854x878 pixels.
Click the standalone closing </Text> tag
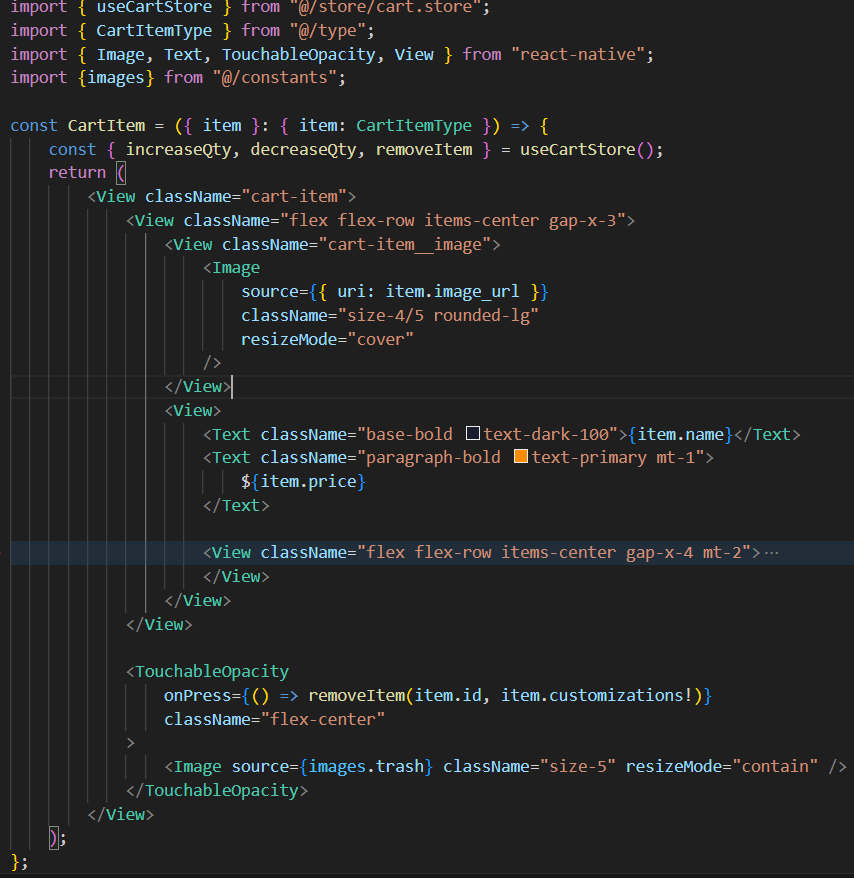[x=236, y=506]
